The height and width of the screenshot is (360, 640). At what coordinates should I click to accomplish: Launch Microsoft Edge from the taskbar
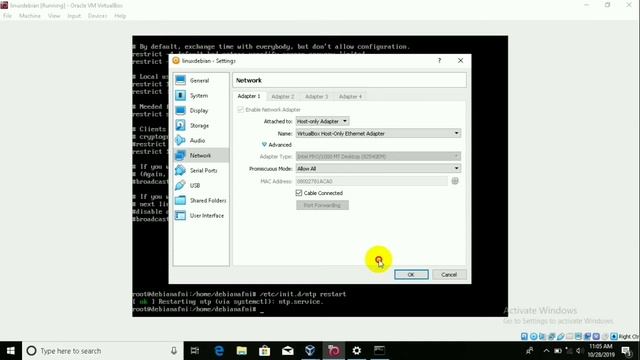click(x=219, y=351)
